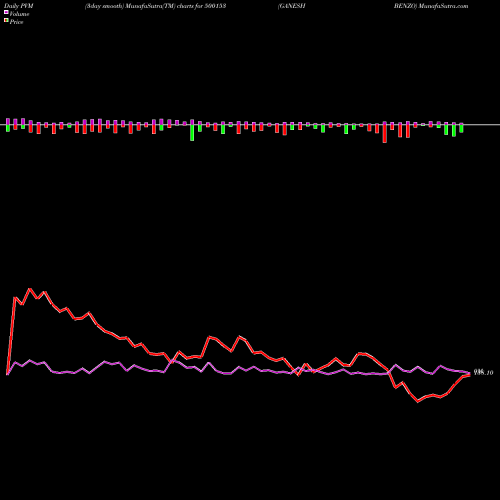Click the magenta Volume legend swatch
This screenshot has height=500, width=500.
tap(6, 13)
